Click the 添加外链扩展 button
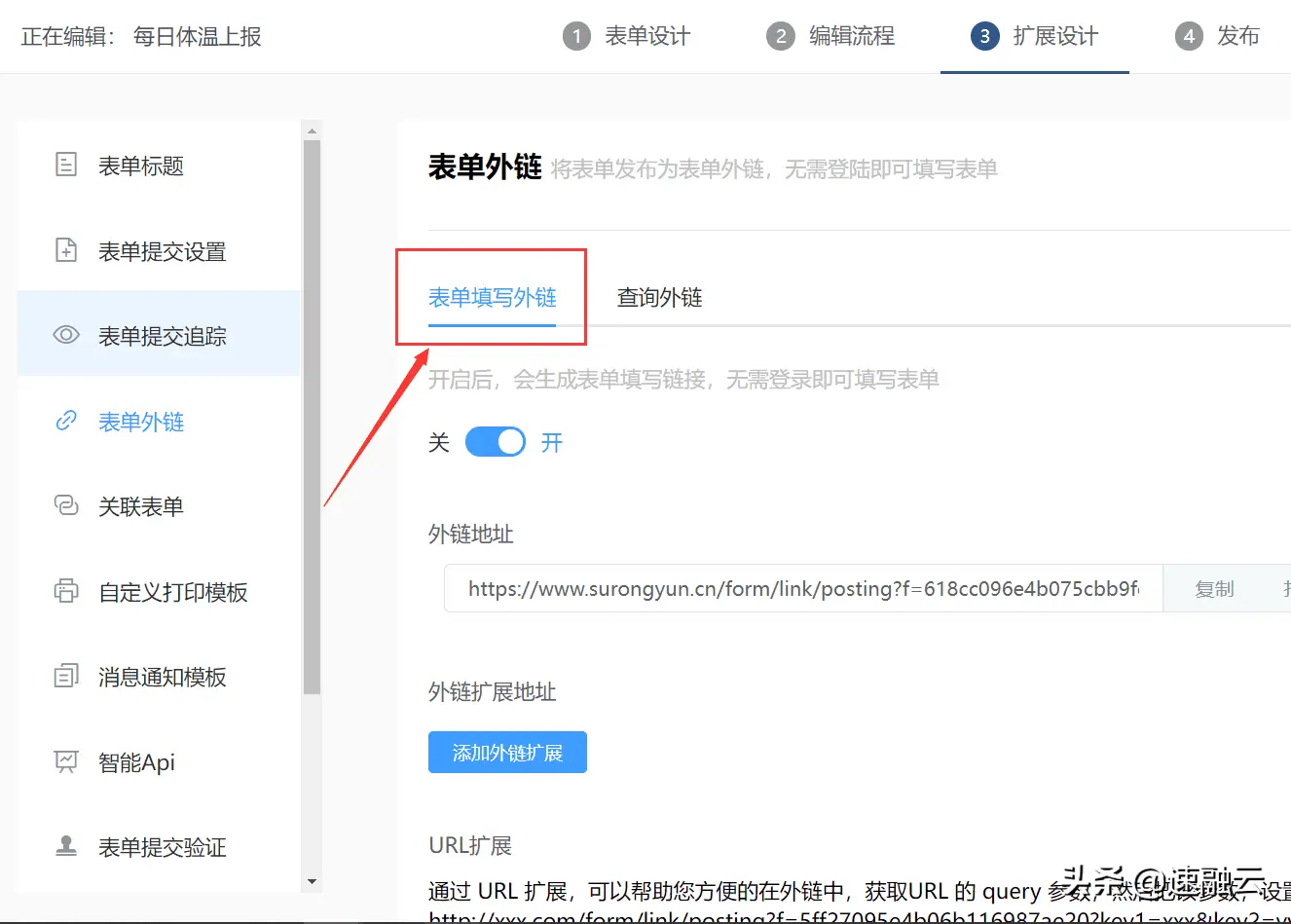This screenshot has height=924, width=1291. (x=507, y=752)
